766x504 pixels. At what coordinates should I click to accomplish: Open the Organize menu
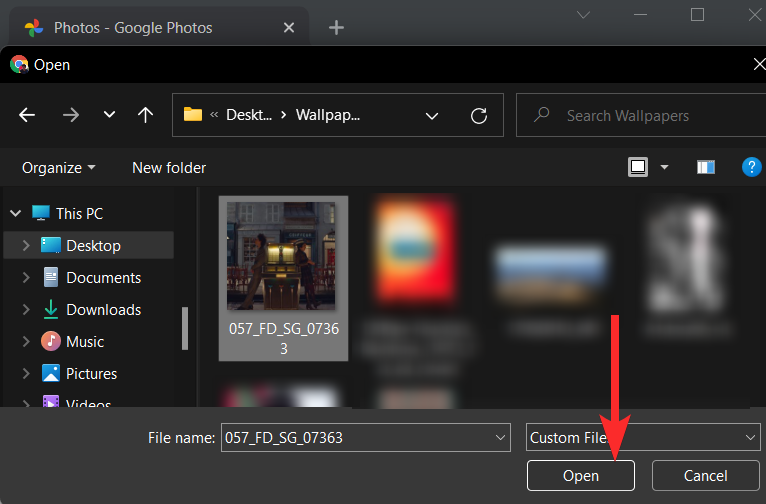59,168
